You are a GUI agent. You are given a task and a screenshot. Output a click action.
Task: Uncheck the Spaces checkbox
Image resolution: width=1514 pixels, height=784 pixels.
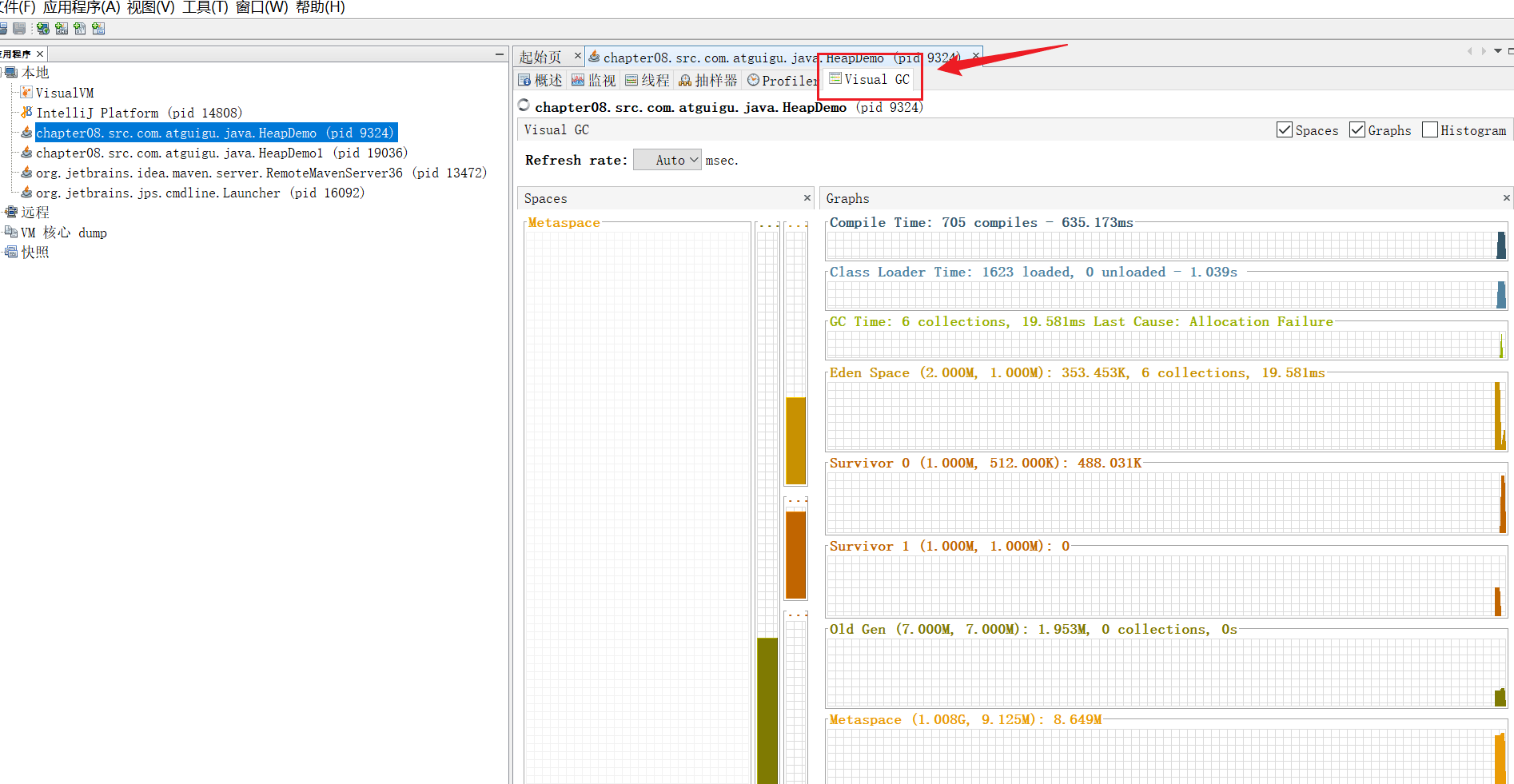coord(1285,130)
